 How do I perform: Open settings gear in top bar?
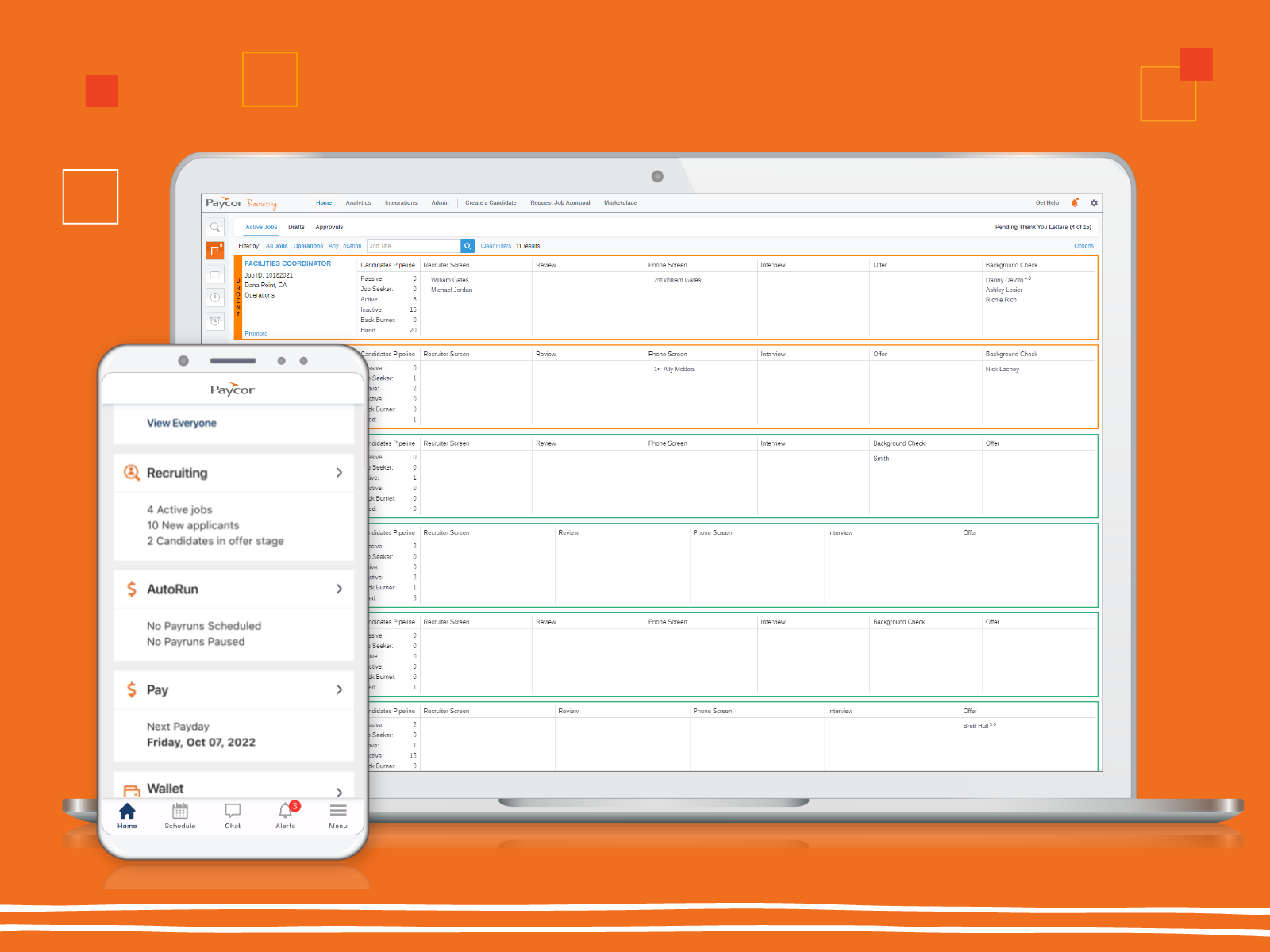1094,203
